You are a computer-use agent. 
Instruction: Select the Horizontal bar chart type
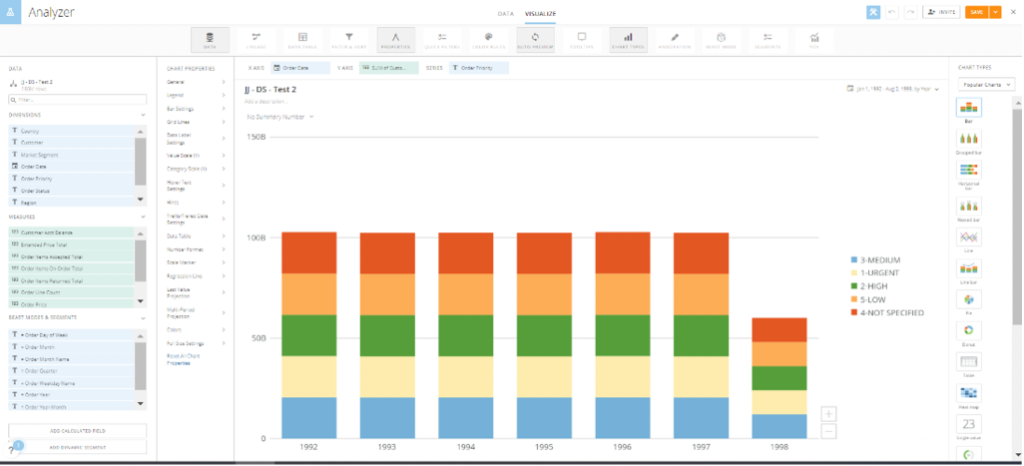point(968,170)
